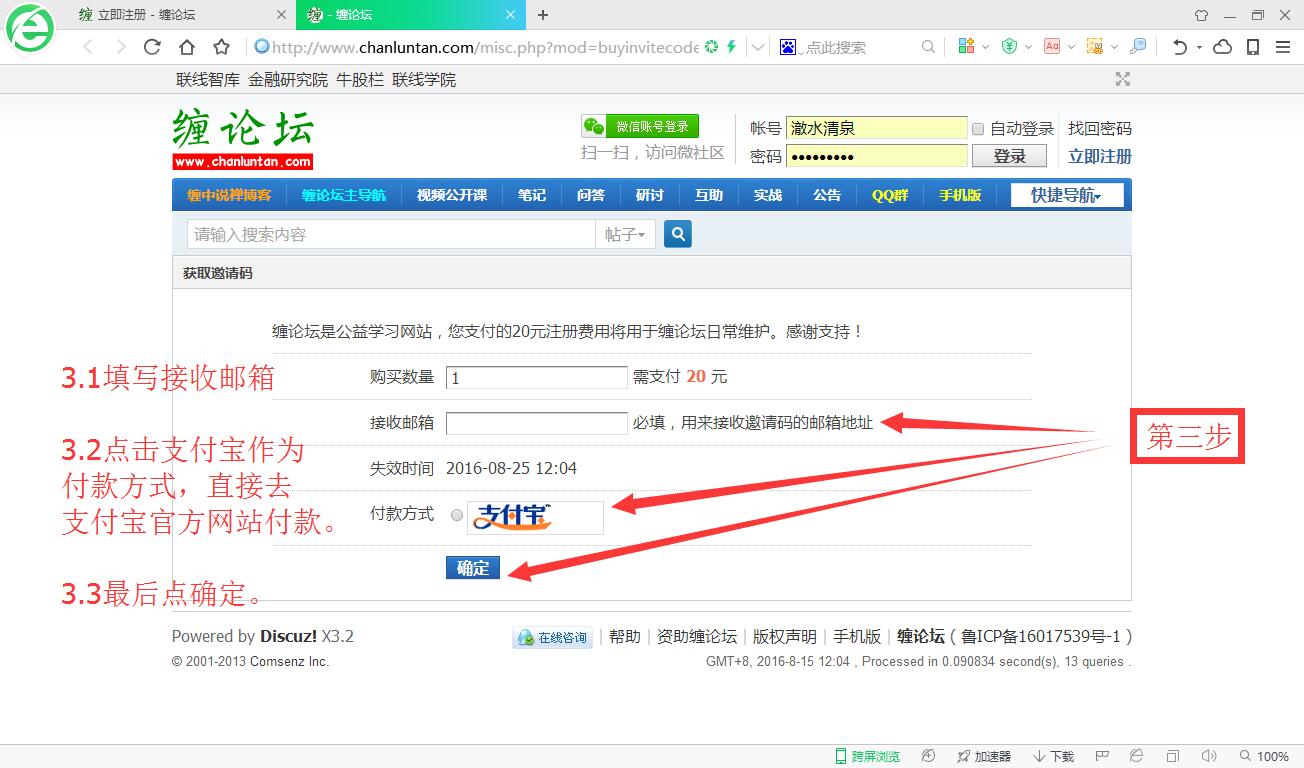Click the blue forum search magnifier button
Image resolution: width=1304 pixels, height=768 pixels.
pos(677,234)
